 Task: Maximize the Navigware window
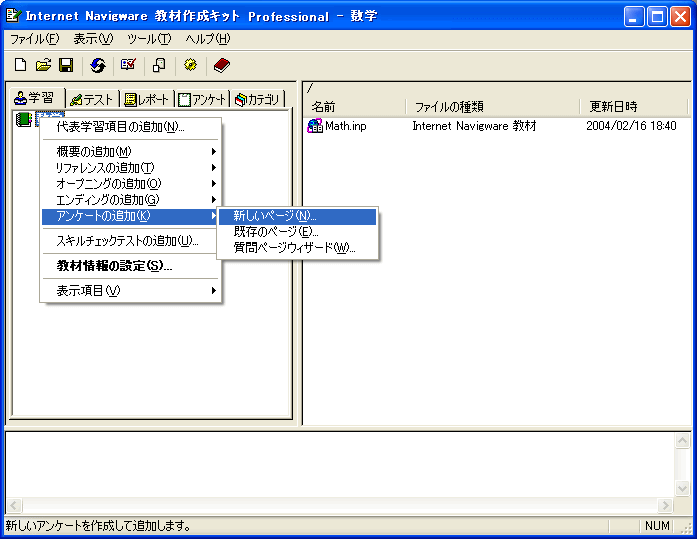click(x=657, y=17)
